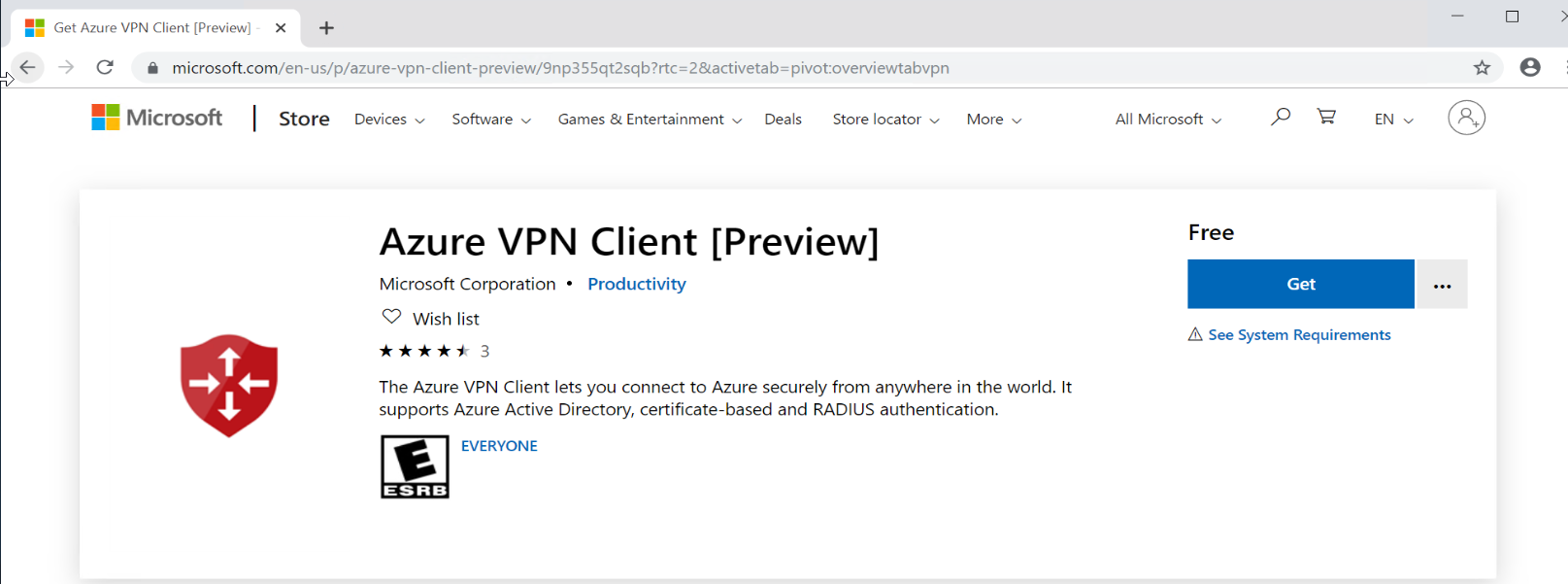The height and width of the screenshot is (584, 1568).
Task: Click the Azure VPN Client [Preview] title
Action: 629,242
